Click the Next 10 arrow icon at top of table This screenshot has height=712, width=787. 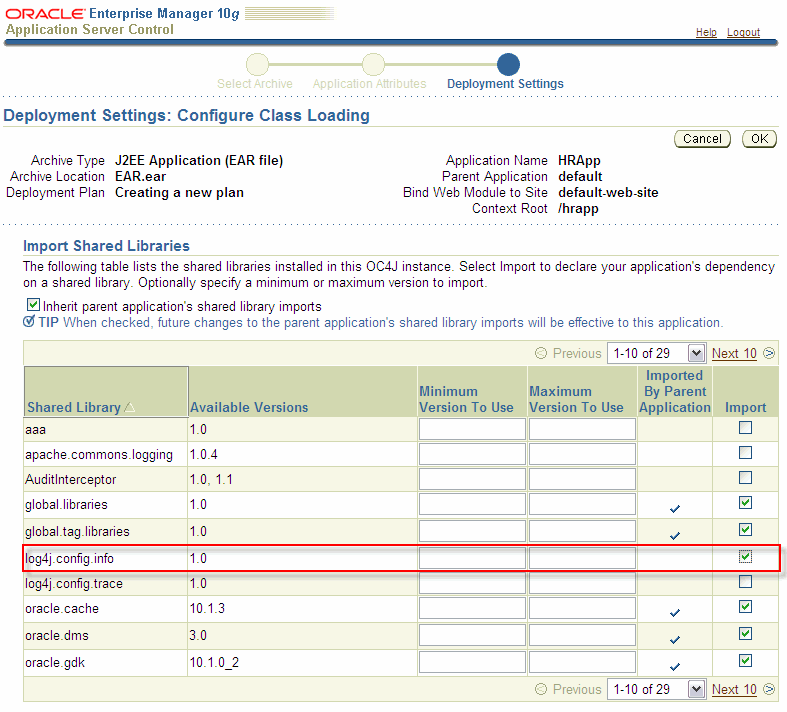pyautogui.click(x=768, y=353)
